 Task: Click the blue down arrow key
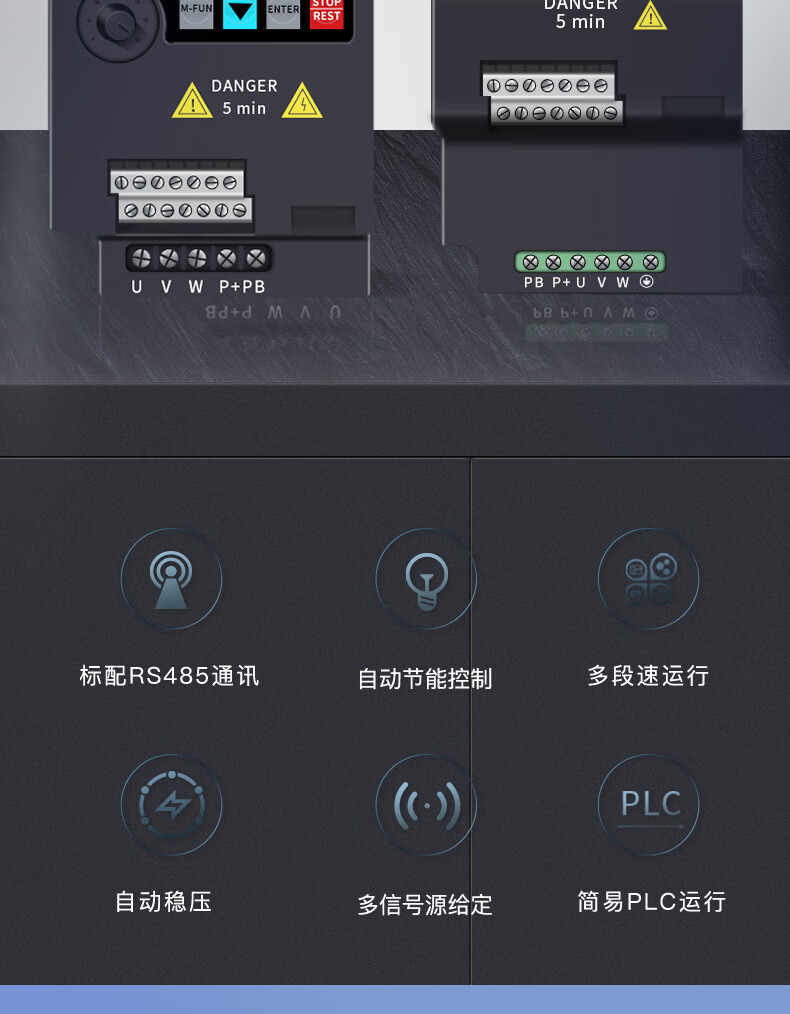[x=240, y=14]
